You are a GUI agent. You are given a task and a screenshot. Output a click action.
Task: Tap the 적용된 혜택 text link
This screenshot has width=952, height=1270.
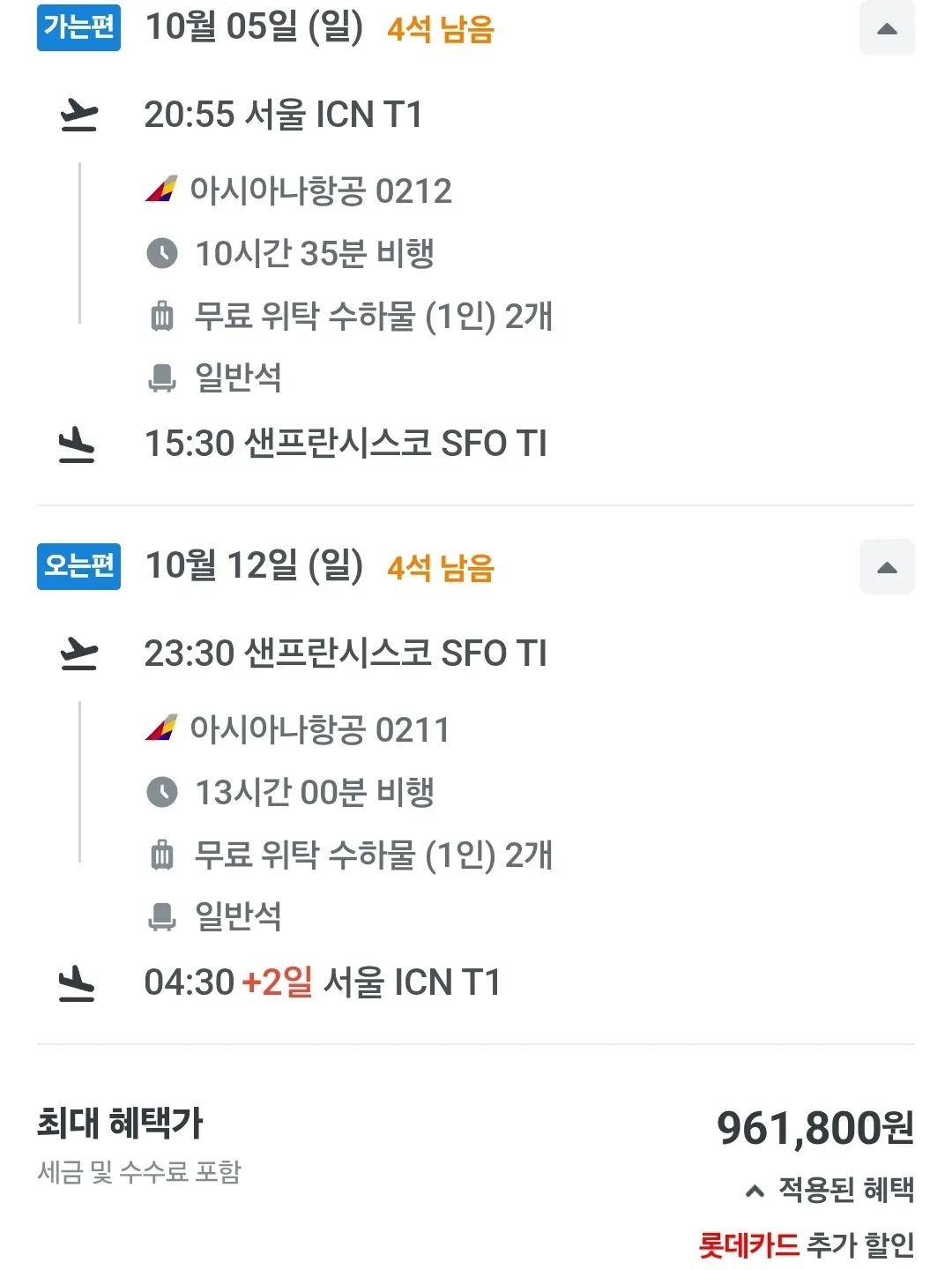pos(845,1190)
